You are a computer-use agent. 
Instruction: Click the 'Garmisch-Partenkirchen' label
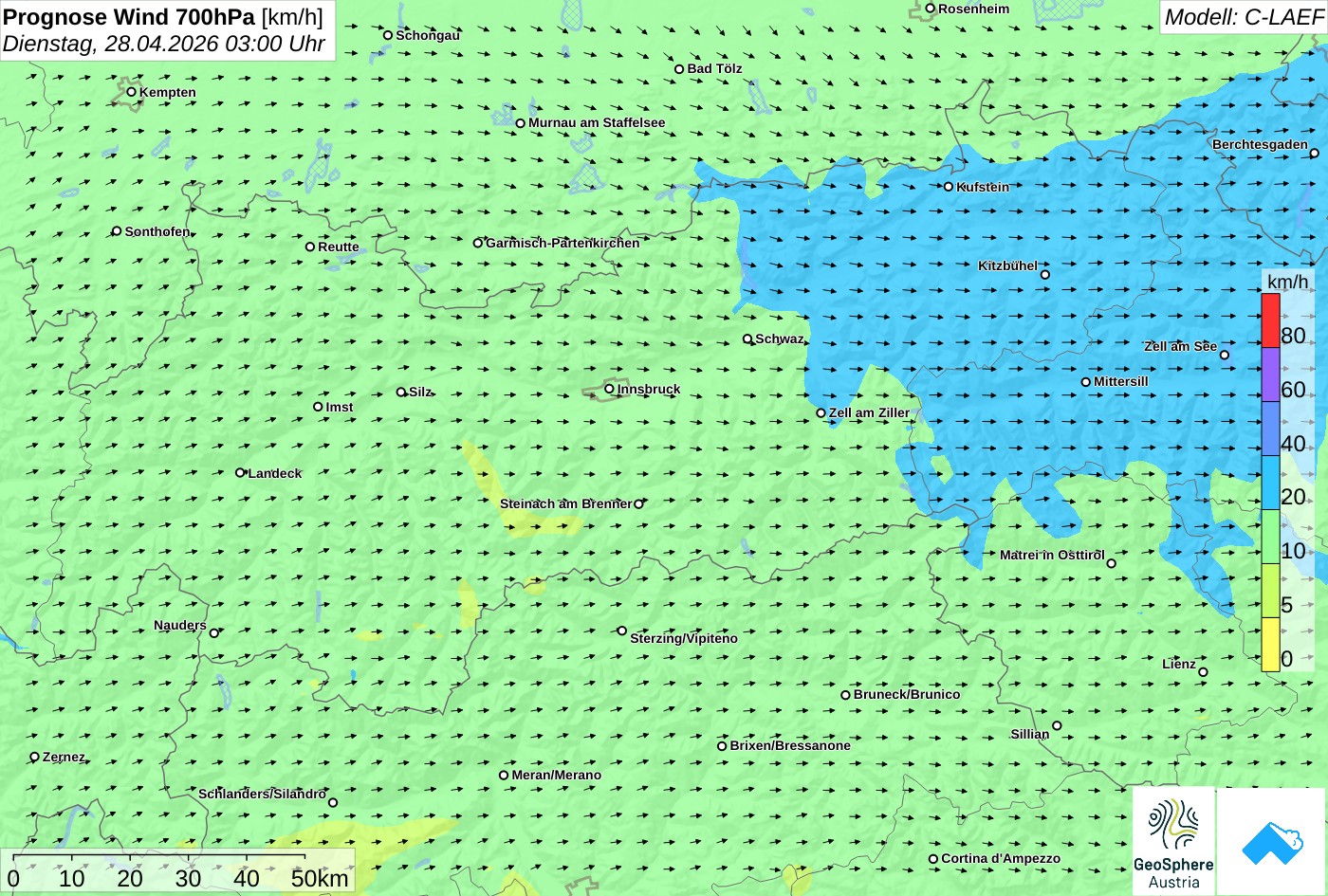(x=563, y=243)
